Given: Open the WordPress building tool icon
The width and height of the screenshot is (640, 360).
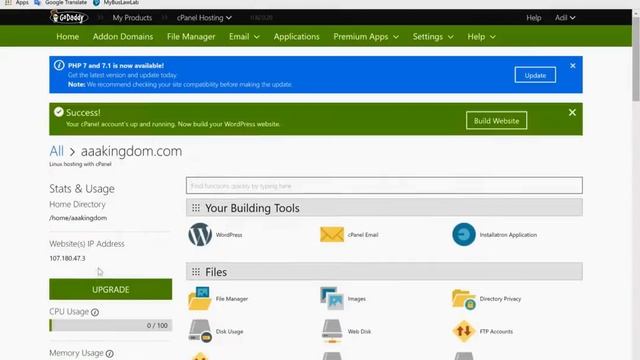Looking at the screenshot, I should 200,234.
